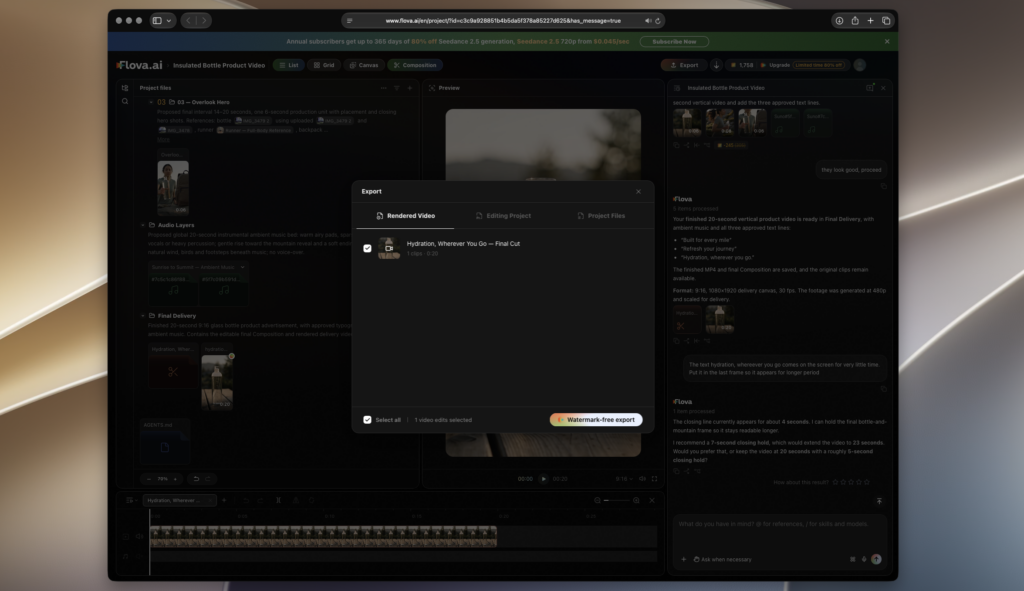Collapse the 03 — Overlook Hero folder

pos(151,102)
